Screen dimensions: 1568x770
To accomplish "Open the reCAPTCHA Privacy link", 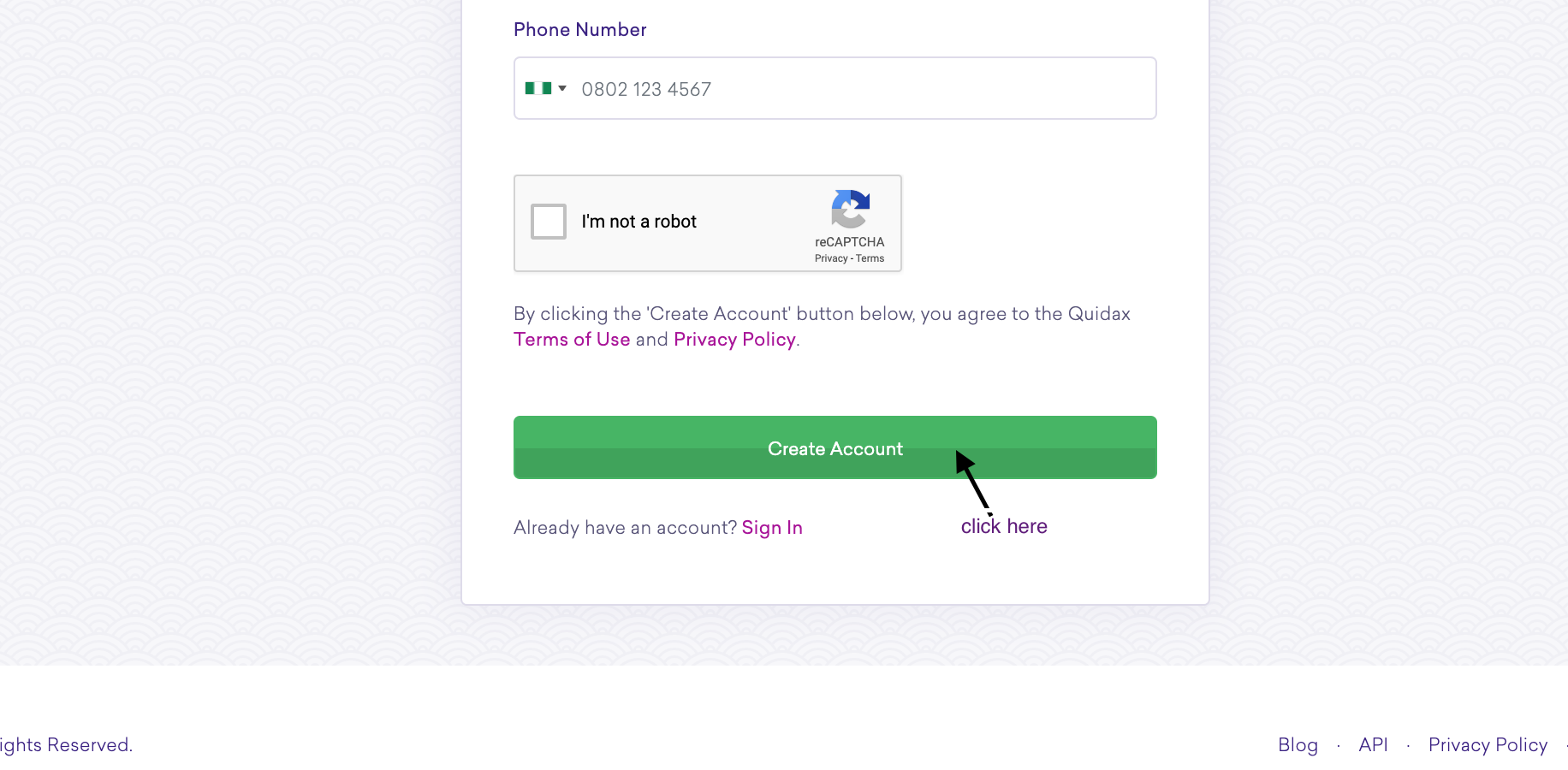I will 831,258.
